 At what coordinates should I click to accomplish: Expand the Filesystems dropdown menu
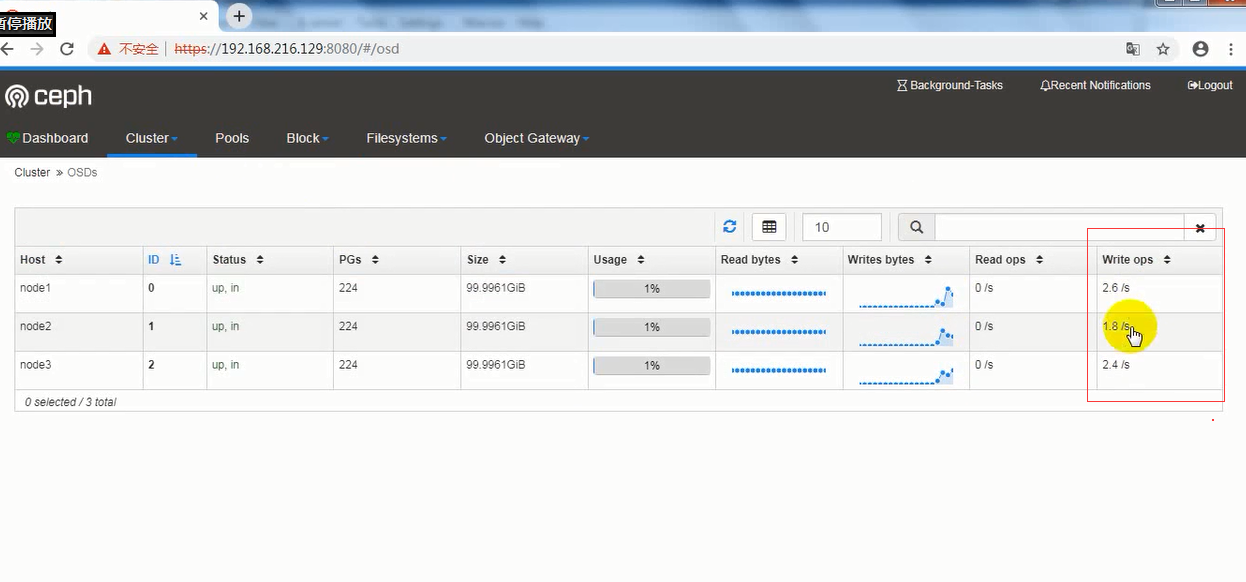click(x=406, y=138)
